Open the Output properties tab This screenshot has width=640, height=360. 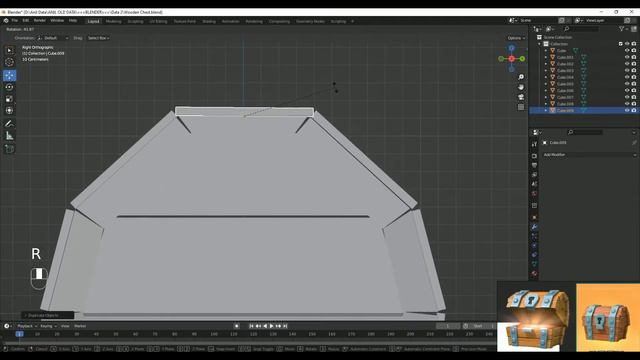[534, 165]
